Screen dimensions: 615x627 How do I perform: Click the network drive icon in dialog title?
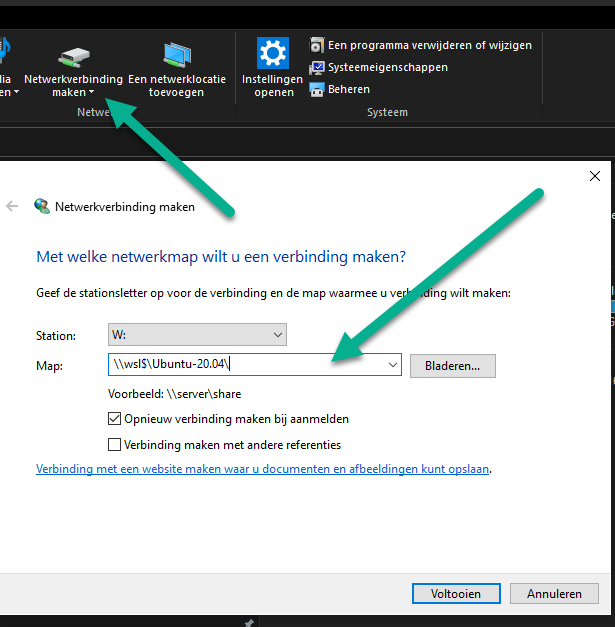click(x=42, y=207)
